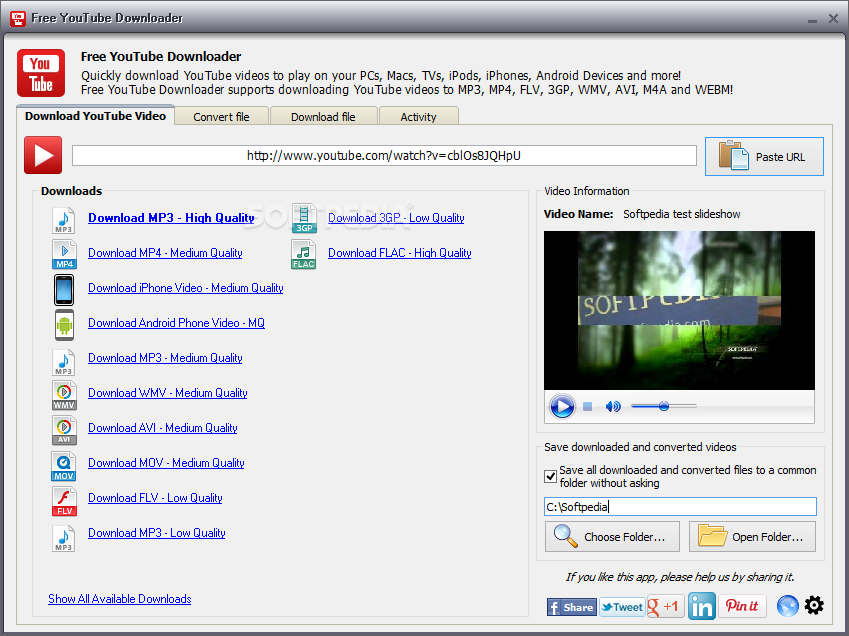Click the WMV file icon
The width and height of the screenshot is (849, 636).
(x=64, y=395)
